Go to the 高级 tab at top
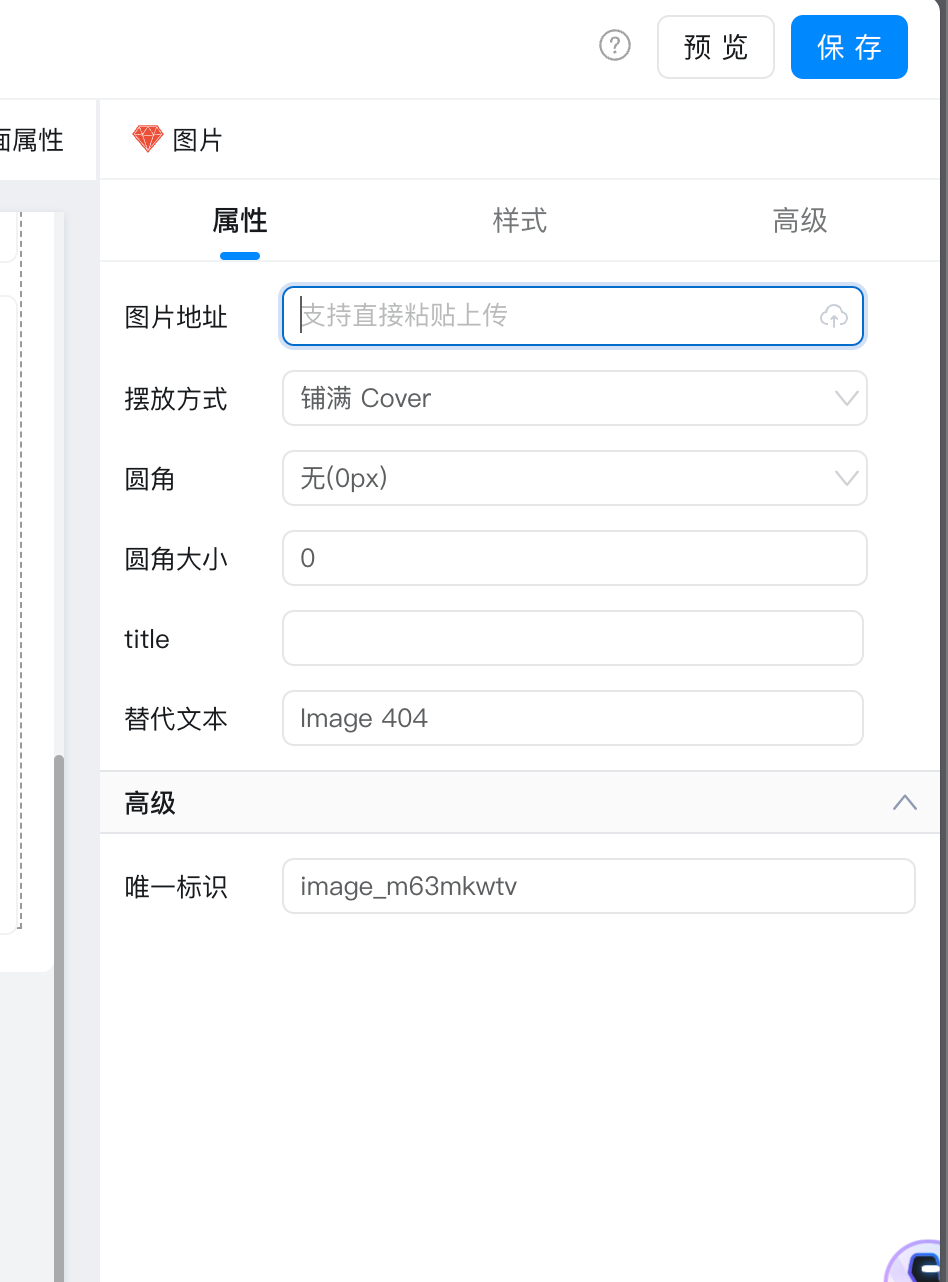This screenshot has height=1282, width=948. (800, 221)
